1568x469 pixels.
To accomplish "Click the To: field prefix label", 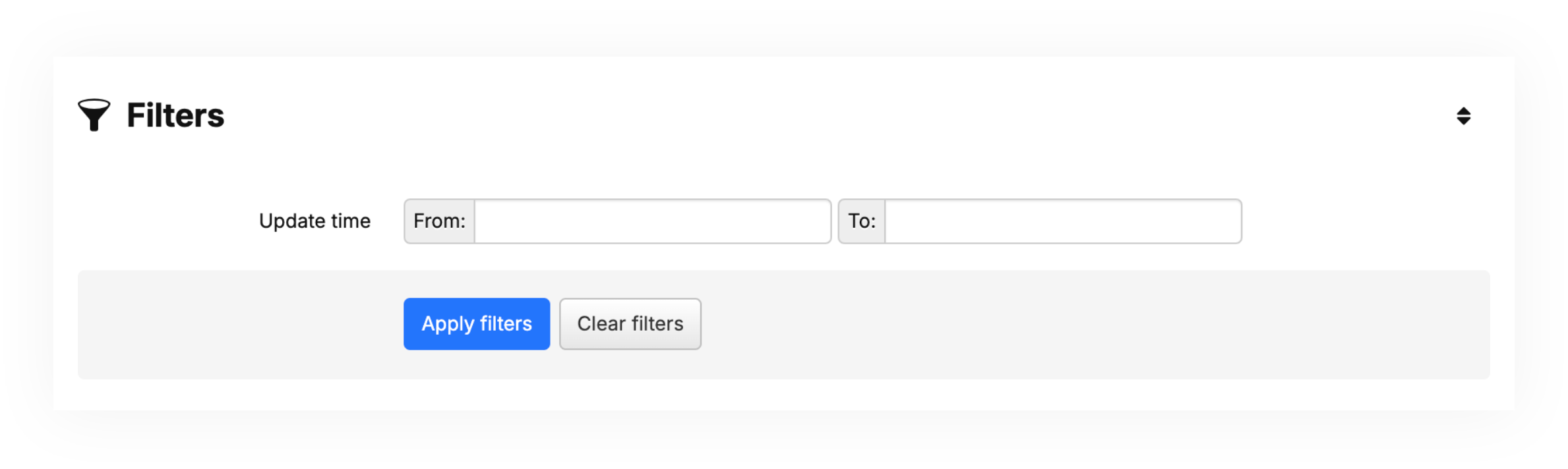I will [x=860, y=221].
